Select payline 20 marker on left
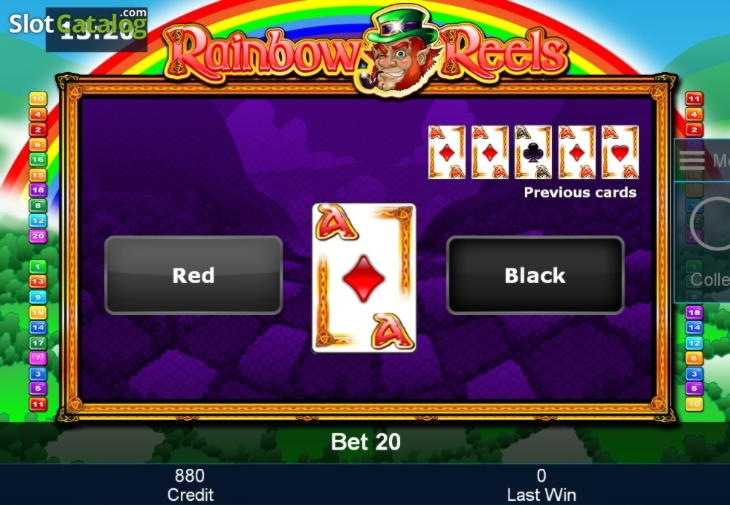 pyautogui.click(x=38, y=236)
